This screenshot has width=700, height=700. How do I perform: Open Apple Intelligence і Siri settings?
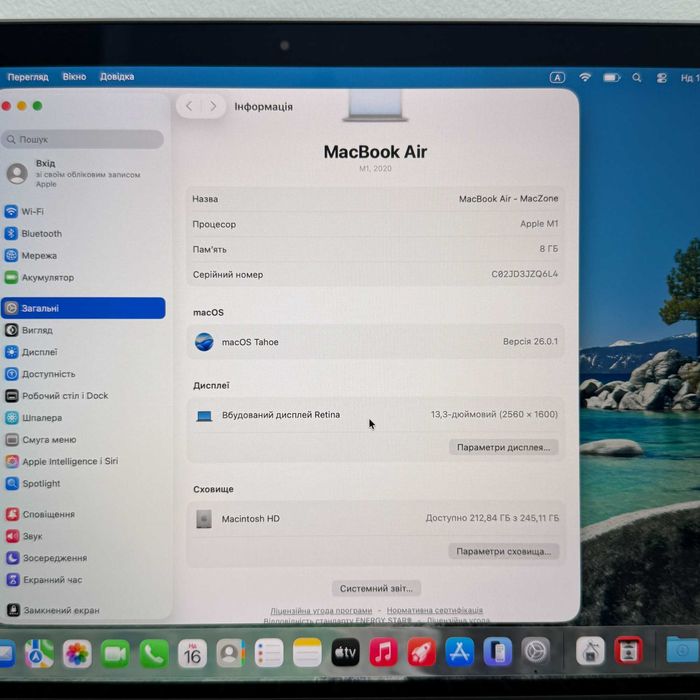click(83, 461)
